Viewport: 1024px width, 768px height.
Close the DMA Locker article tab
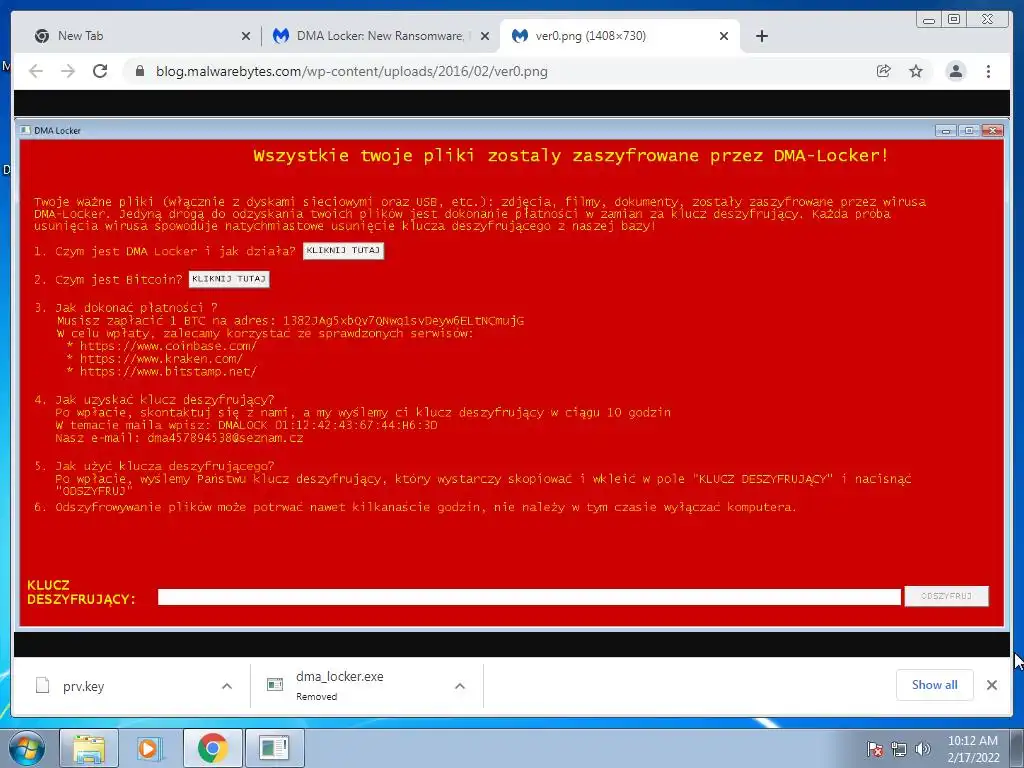[485, 37]
